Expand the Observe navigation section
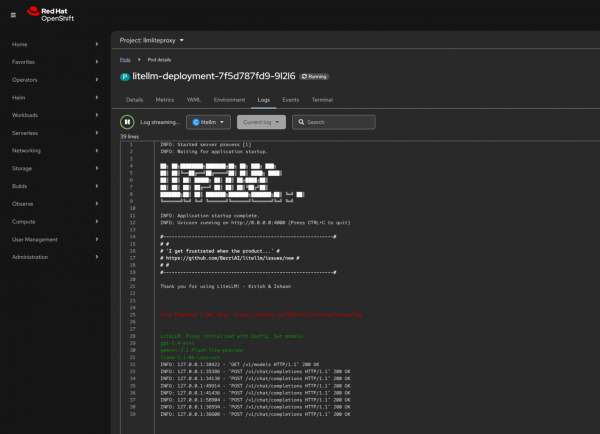Viewport: 600px width, 434px height. click(55, 204)
